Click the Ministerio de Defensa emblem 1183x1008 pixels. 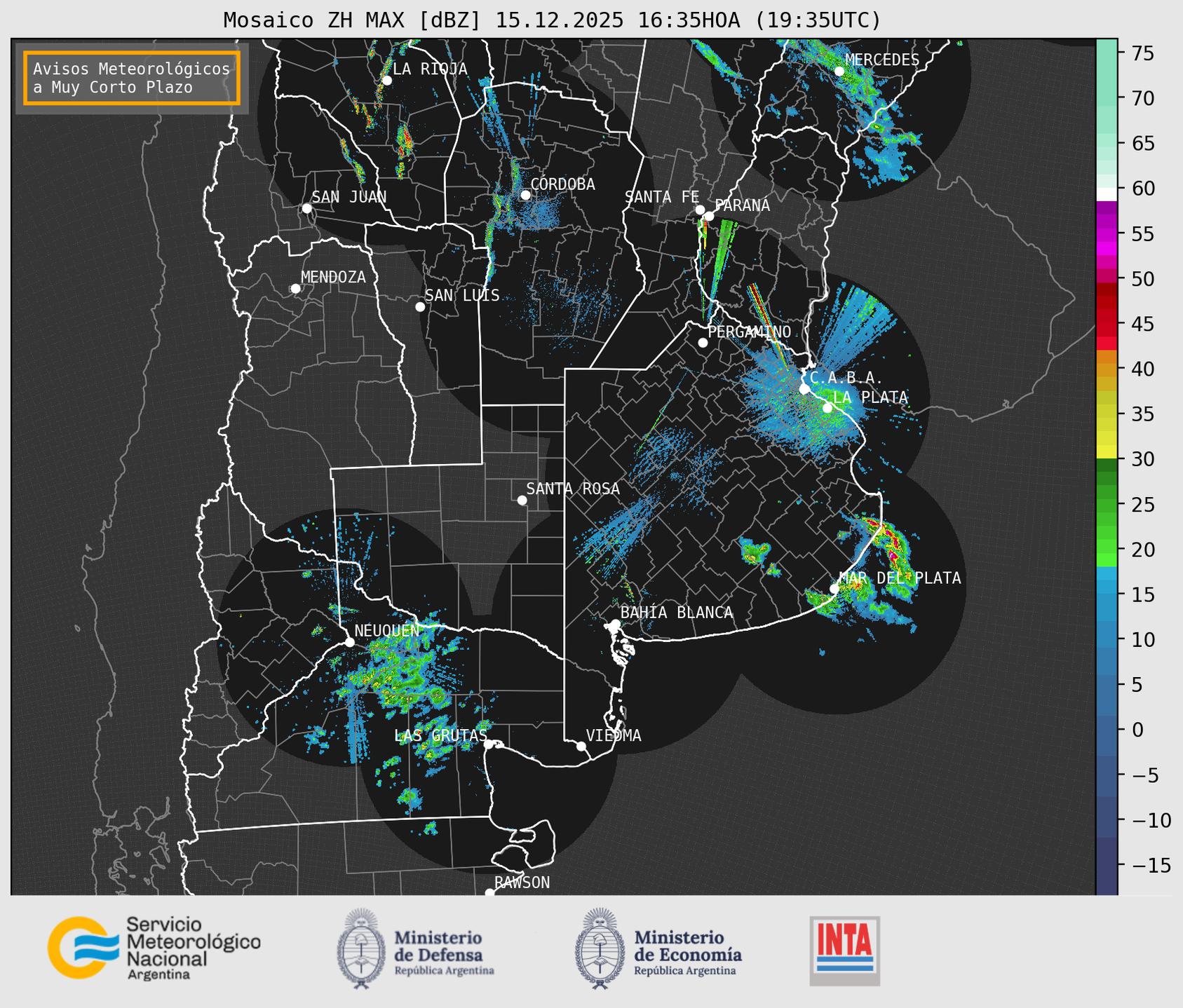point(361,948)
